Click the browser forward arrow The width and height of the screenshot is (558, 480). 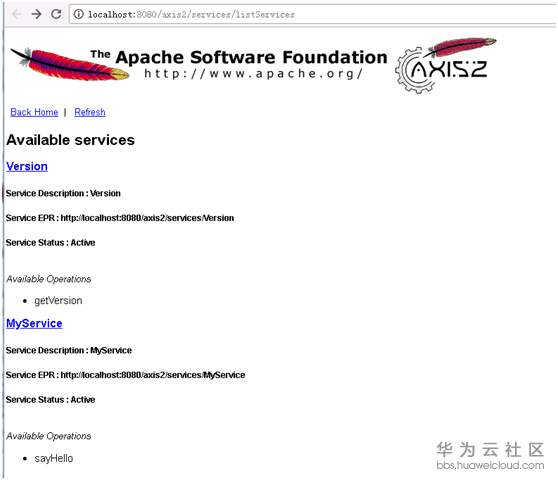(36, 14)
